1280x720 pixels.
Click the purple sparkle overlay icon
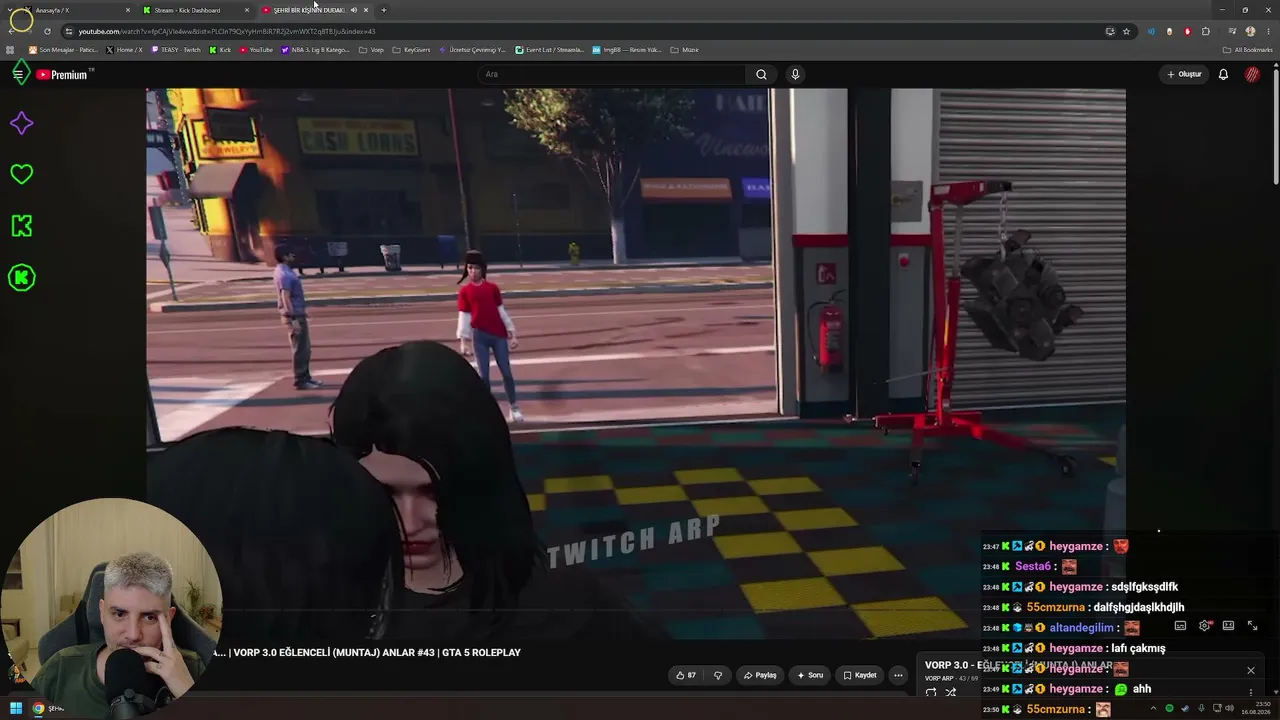(21, 123)
